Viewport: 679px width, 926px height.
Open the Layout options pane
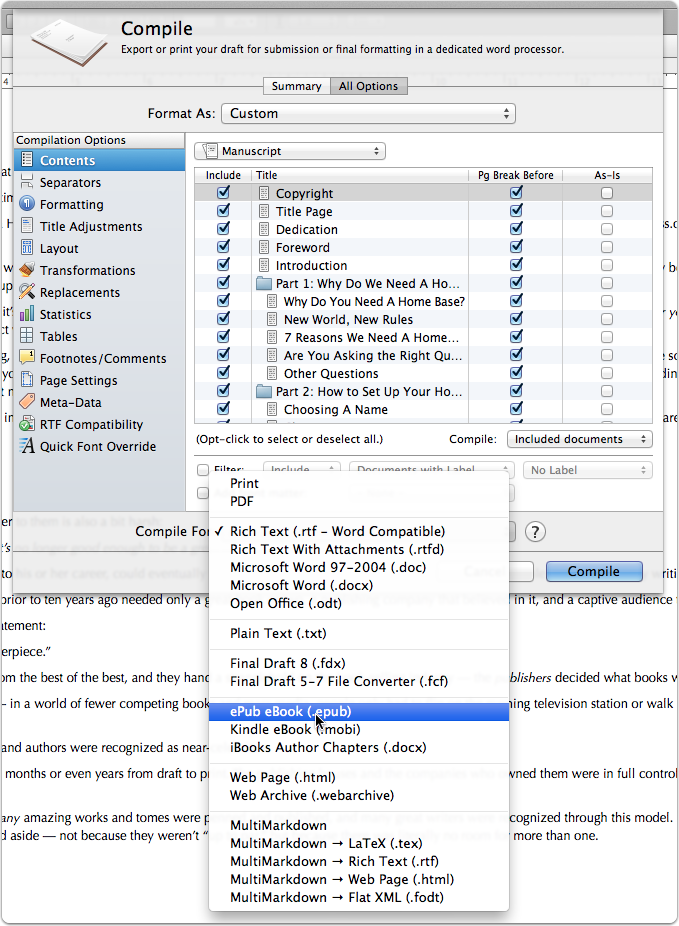click(99, 249)
